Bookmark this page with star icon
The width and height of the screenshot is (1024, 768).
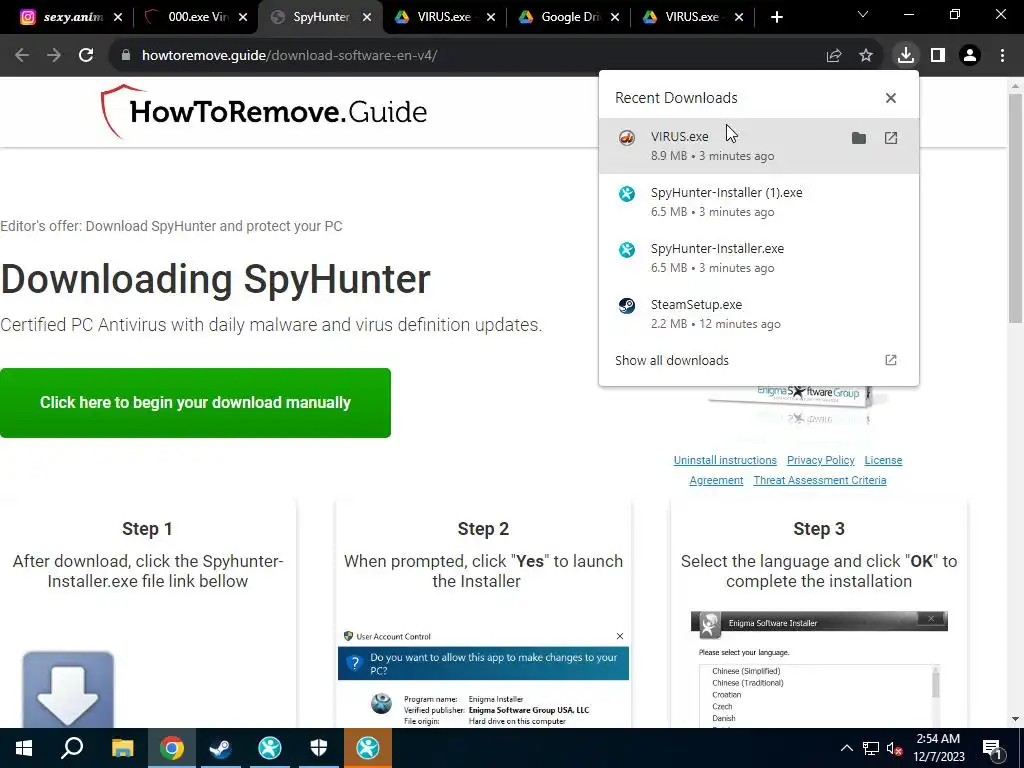tap(866, 56)
